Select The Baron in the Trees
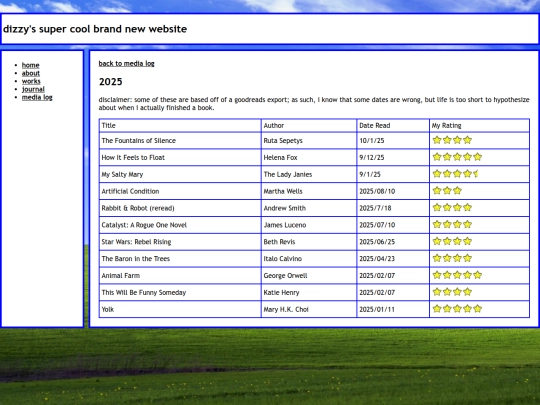The image size is (540, 405). (x=135, y=259)
